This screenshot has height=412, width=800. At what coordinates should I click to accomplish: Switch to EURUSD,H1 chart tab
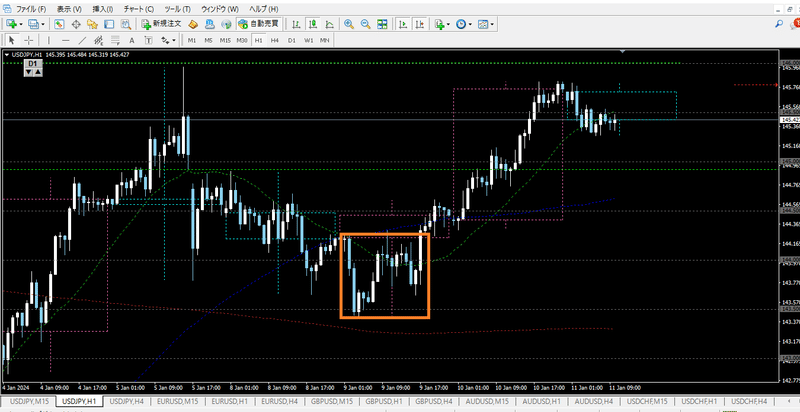(x=230, y=401)
